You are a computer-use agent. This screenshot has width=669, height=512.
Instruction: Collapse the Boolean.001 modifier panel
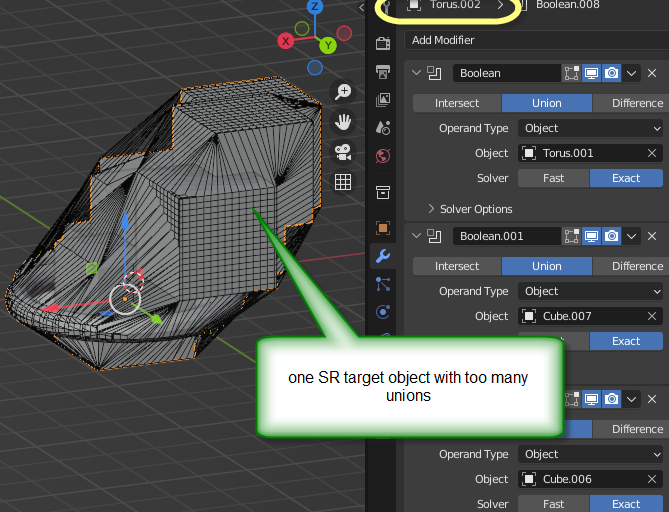click(x=416, y=236)
